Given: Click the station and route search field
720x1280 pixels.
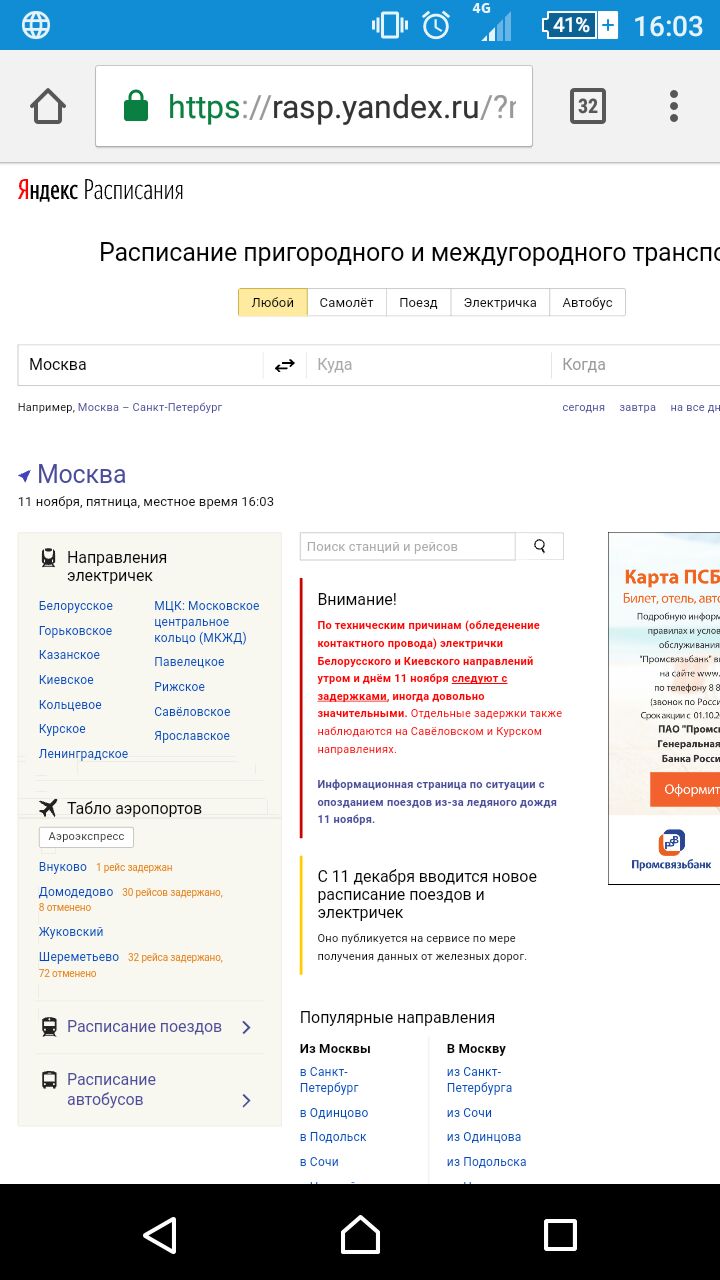Looking at the screenshot, I should (407, 546).
